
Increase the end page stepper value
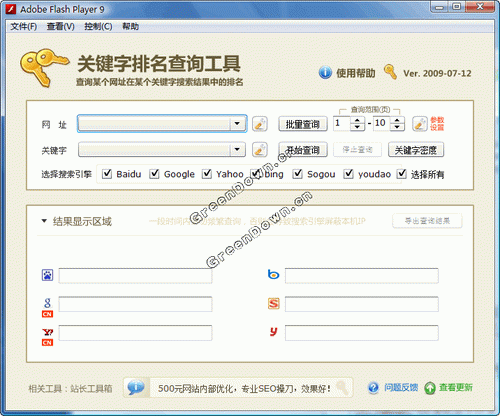pos(397,120)
